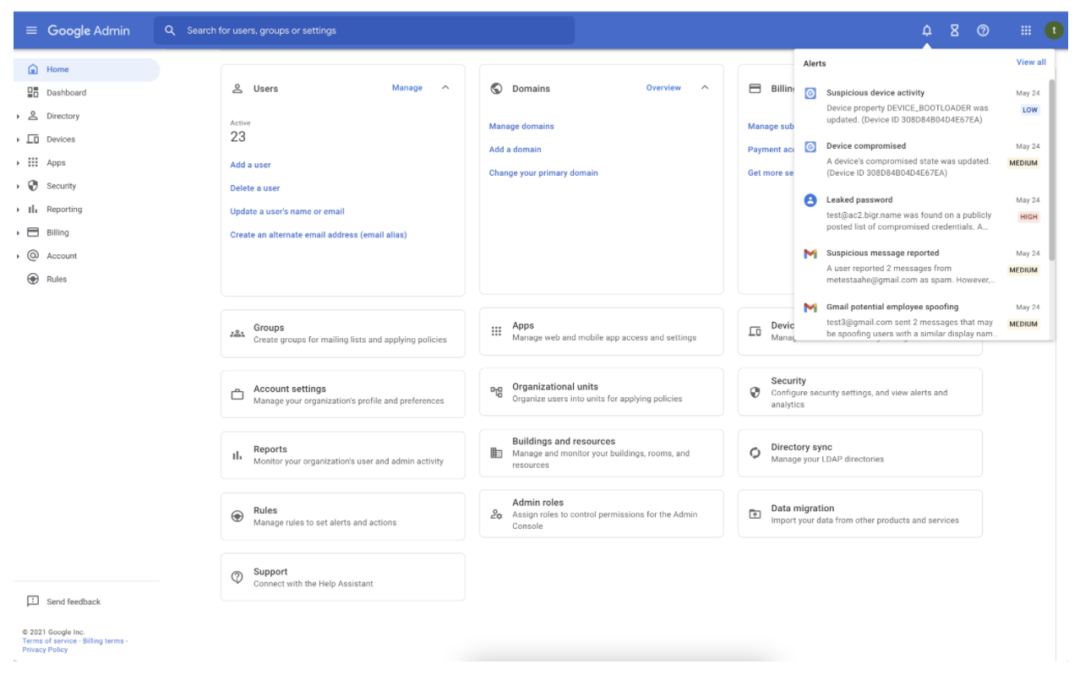Viewport: 1080px width, 675px height.
Task: Click View all alerts link
Action: [x=1030, y=62]
